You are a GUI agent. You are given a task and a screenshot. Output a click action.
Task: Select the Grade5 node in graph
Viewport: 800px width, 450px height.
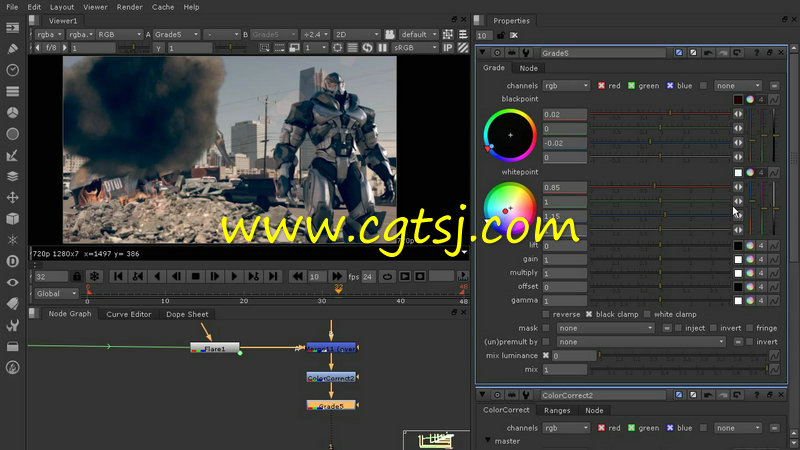coord(331,406)
